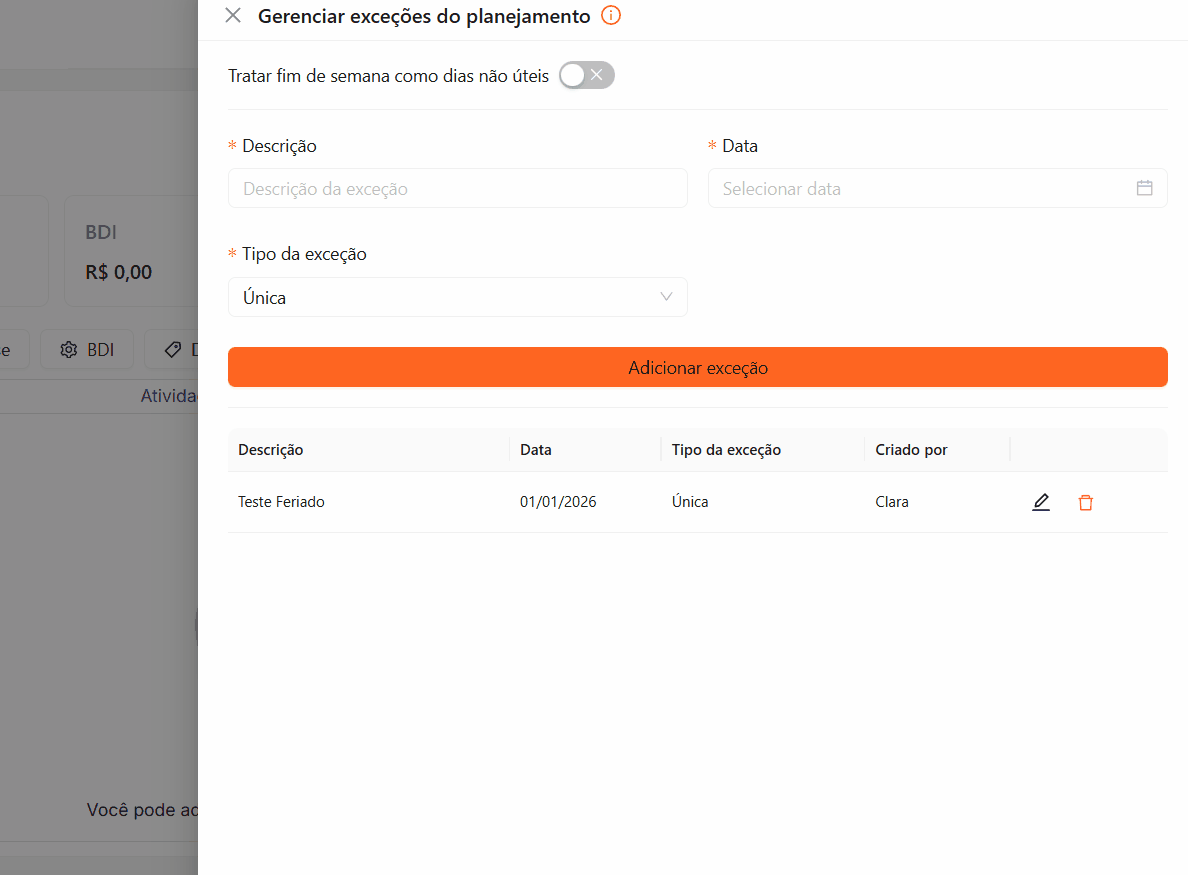Click the calendar icon in the Data field

pyautogui.click(x=1144, y=188)
